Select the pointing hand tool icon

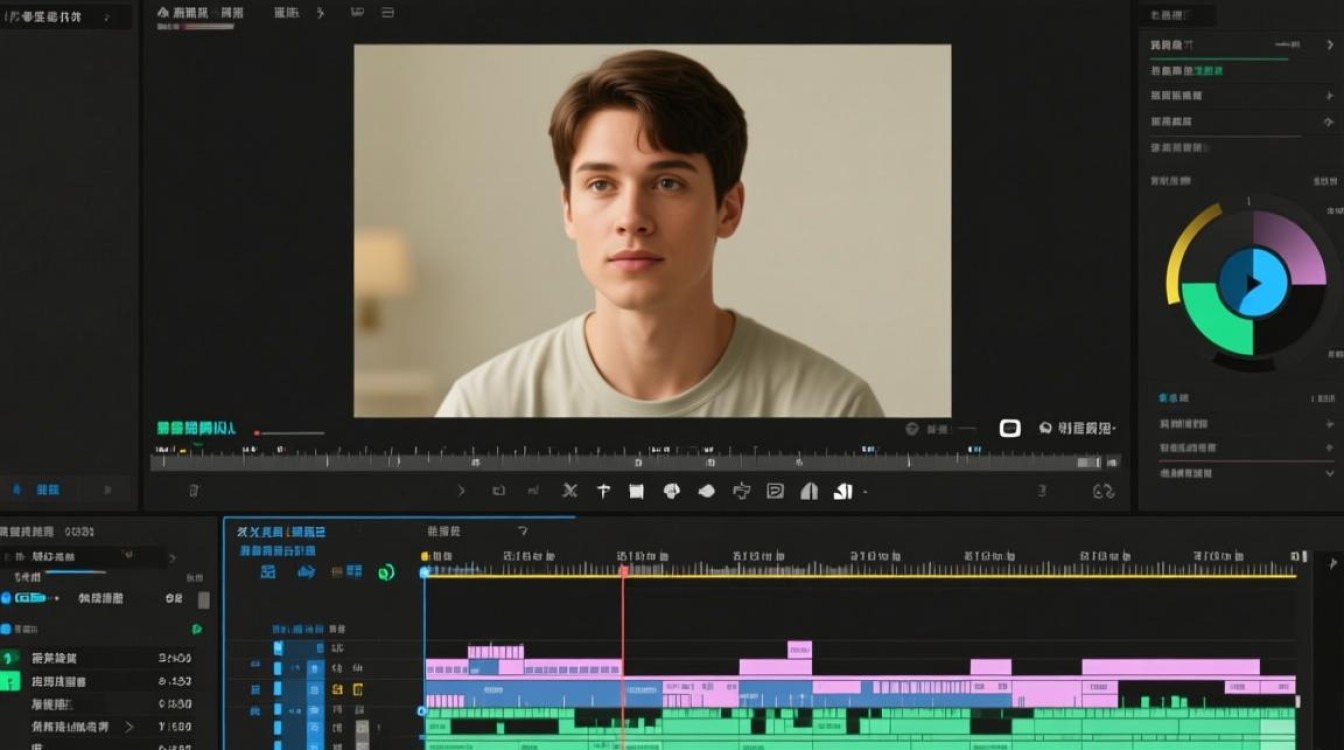[741, 491]
